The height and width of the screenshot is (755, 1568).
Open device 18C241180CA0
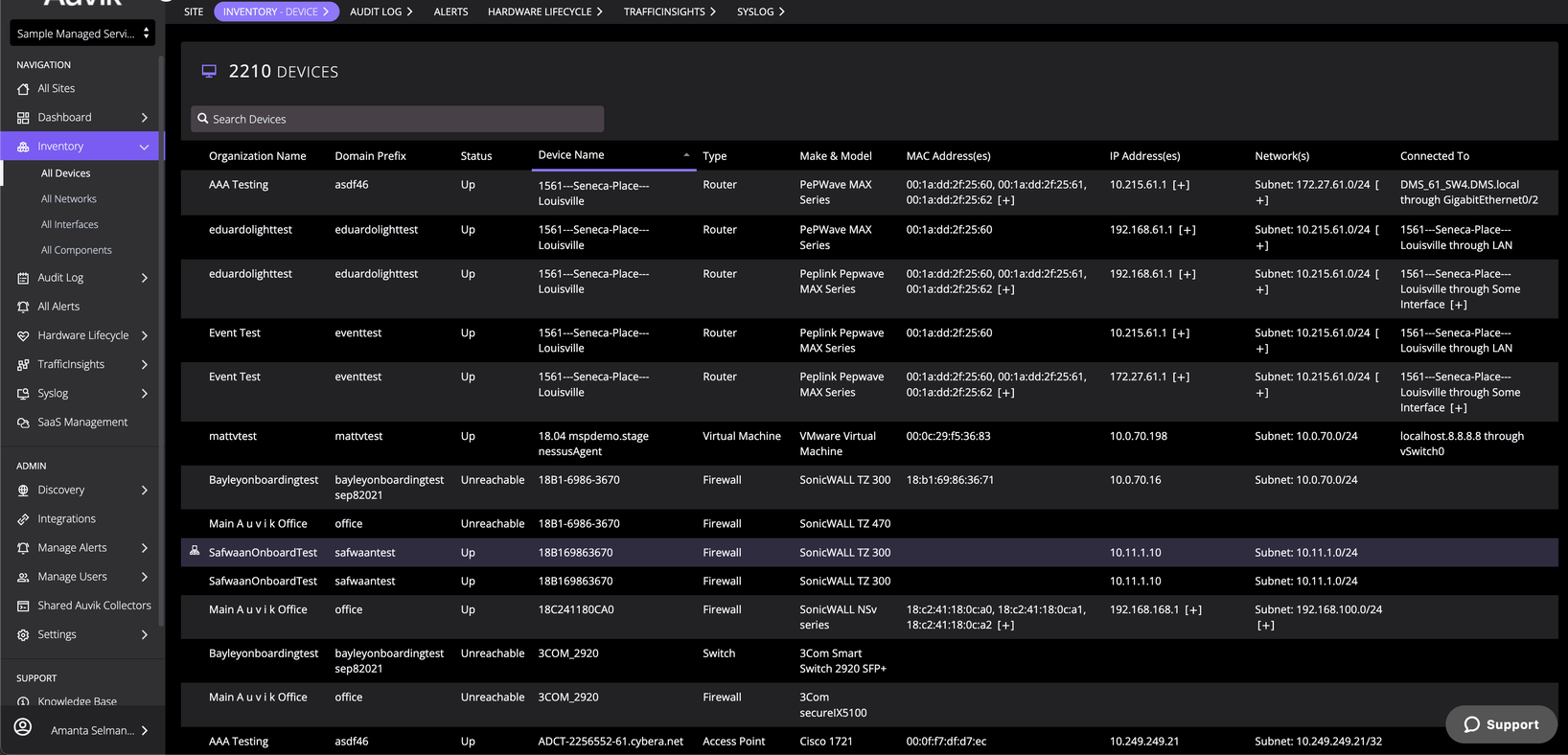576,609
